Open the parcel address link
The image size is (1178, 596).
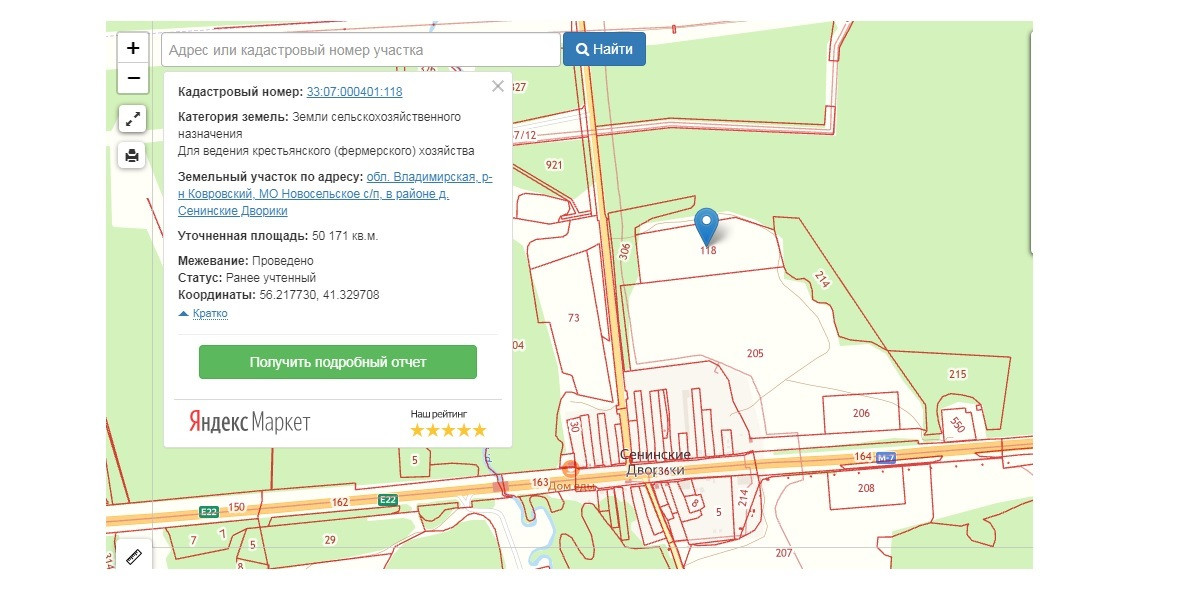pyautogui.click(x=335, y=194)
